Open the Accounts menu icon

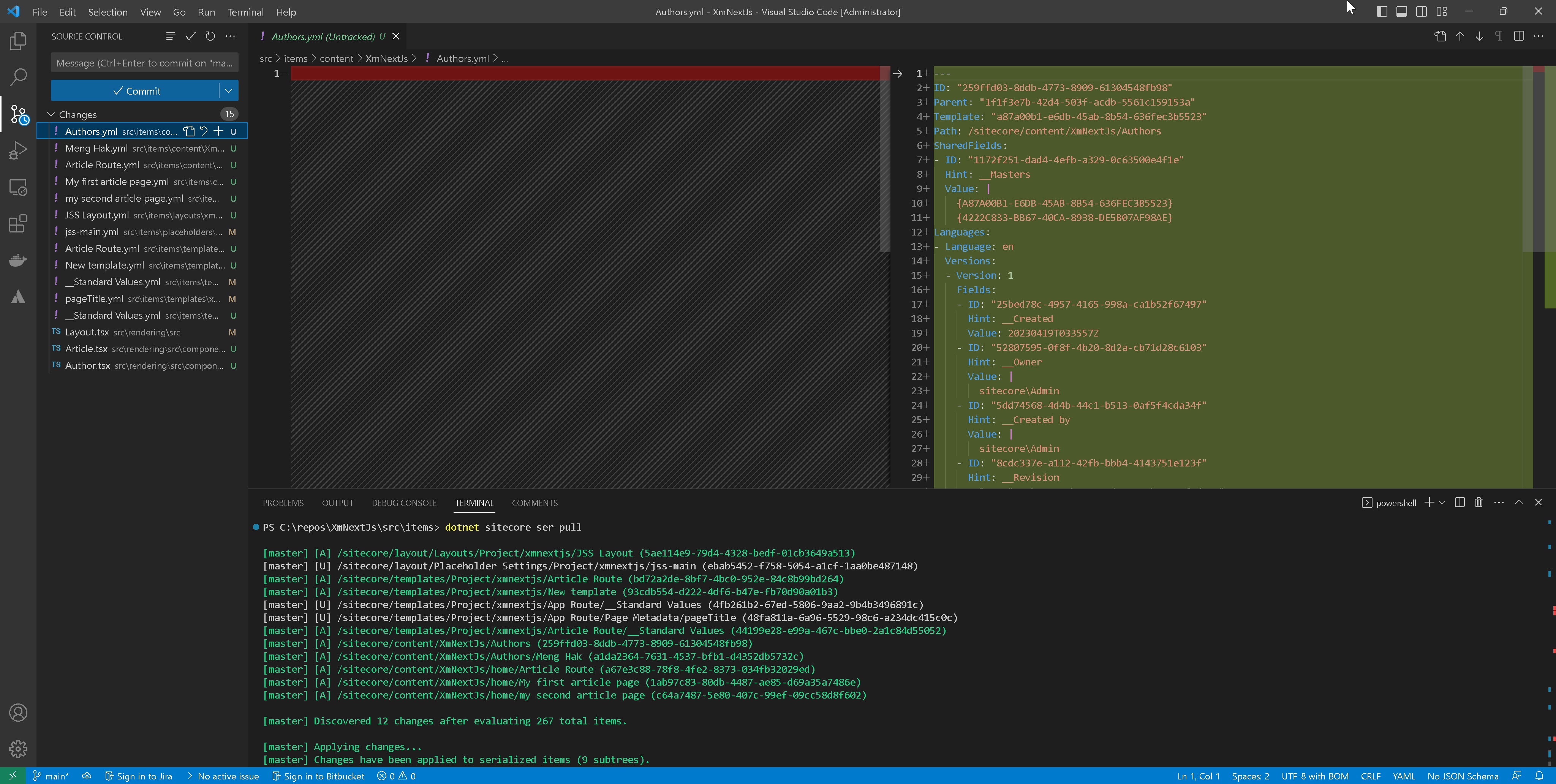click(x=18, y=713)
